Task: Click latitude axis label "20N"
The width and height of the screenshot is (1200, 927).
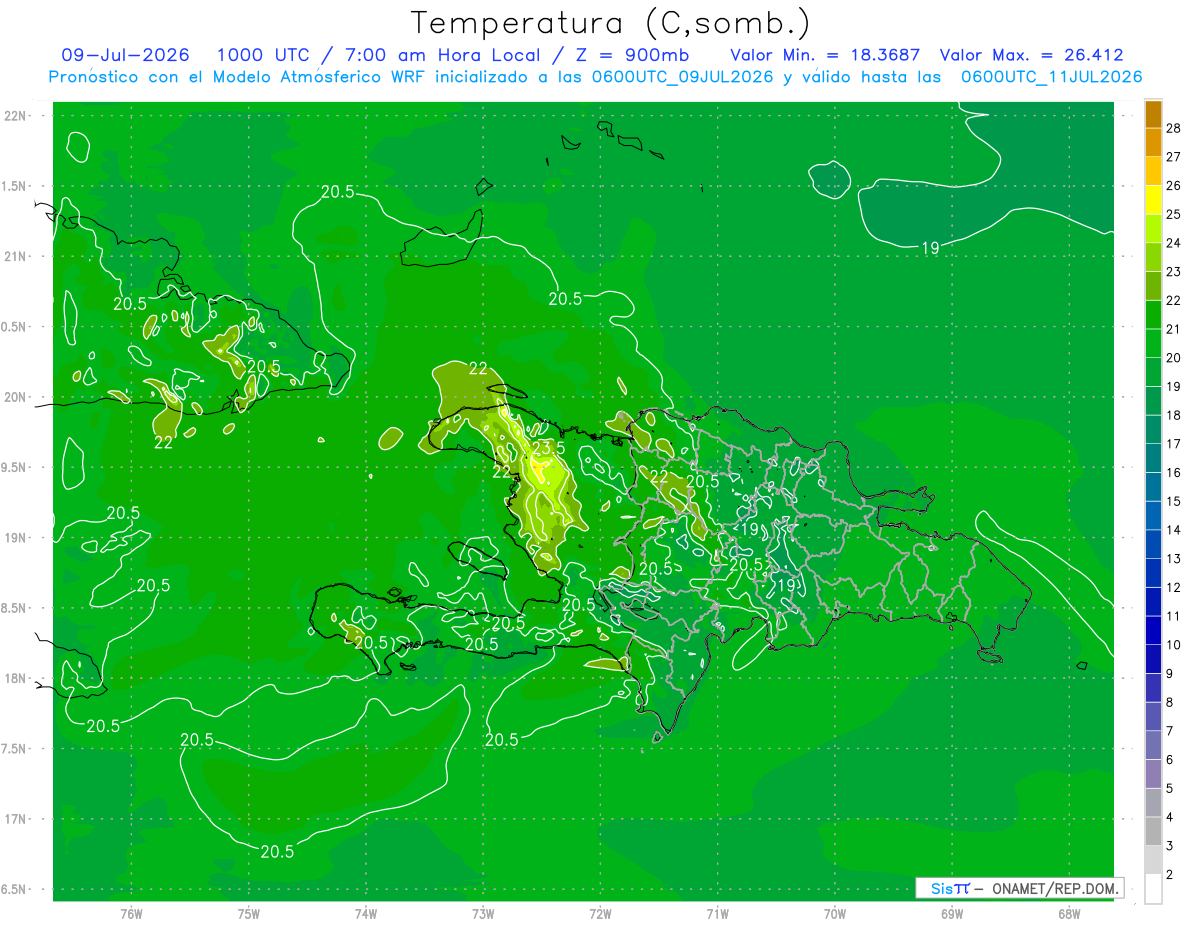Action: [x=14, y=397]
